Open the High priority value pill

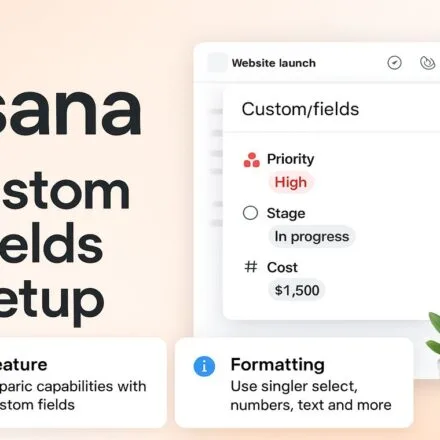pos(291,182)
